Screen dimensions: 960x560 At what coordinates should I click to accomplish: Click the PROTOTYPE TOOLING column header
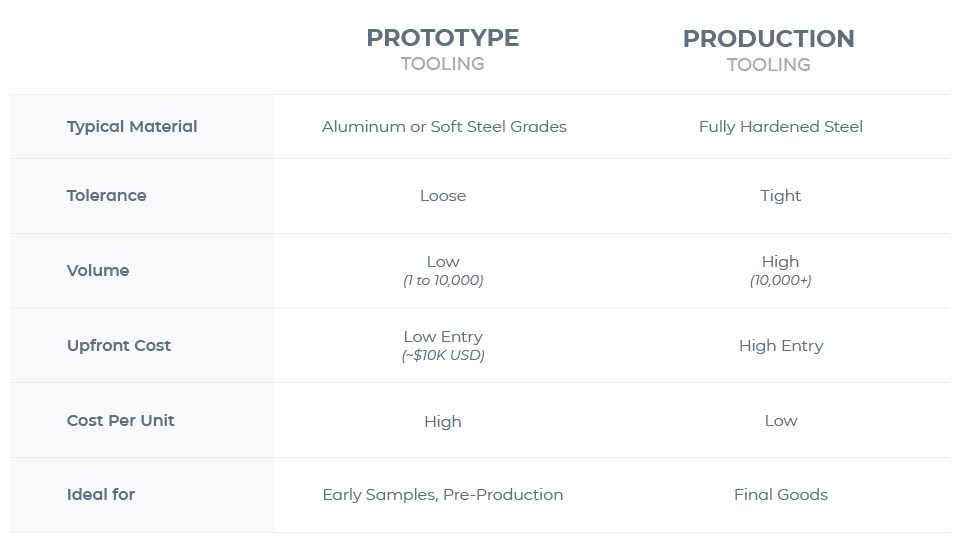[x=442, y=49]
